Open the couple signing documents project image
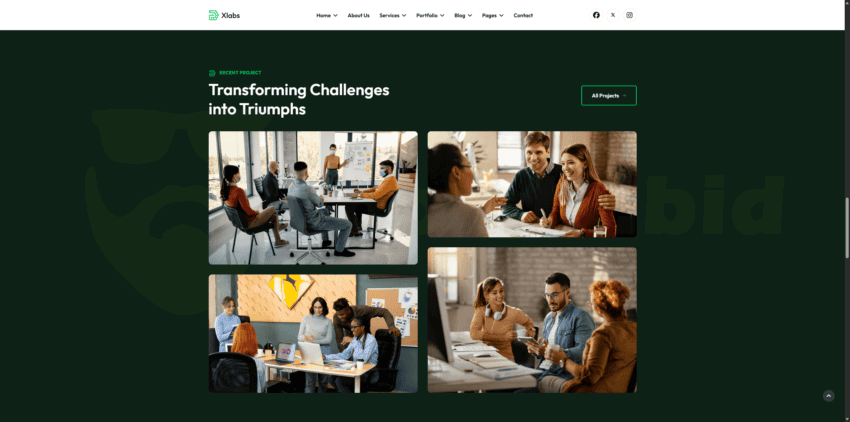 pyautogui.click(x=532, y=184)
